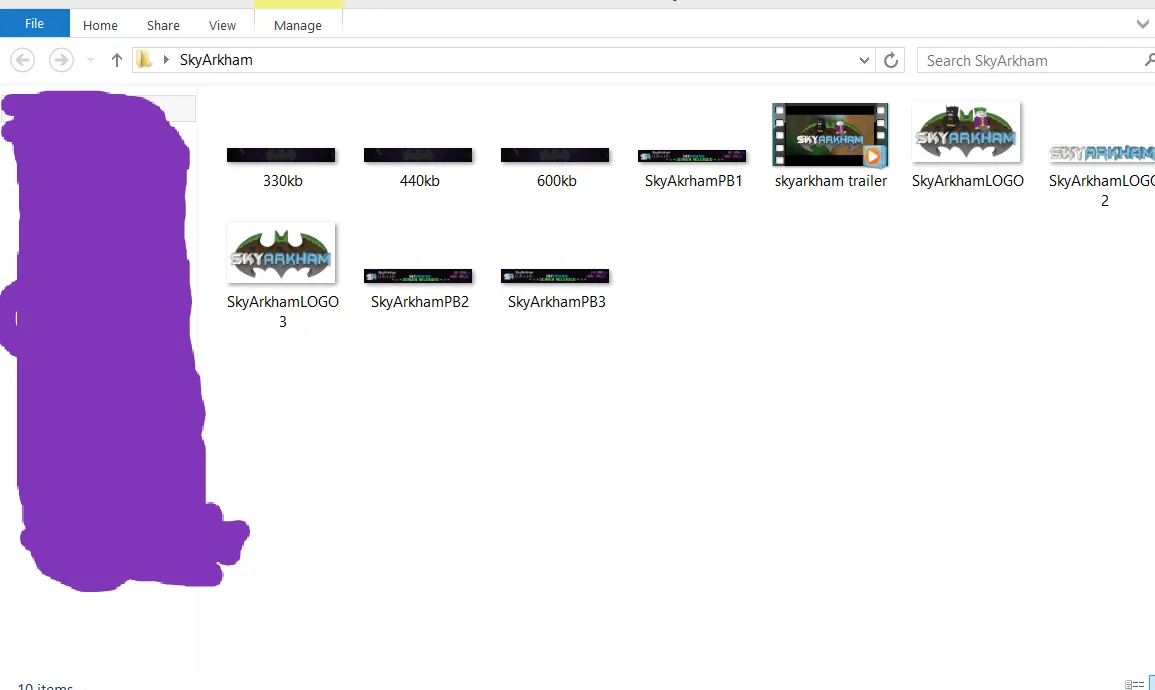Expand the breadcrumb arrow before SkyArkham
1155x690 pixels.
tap(166, 60)
